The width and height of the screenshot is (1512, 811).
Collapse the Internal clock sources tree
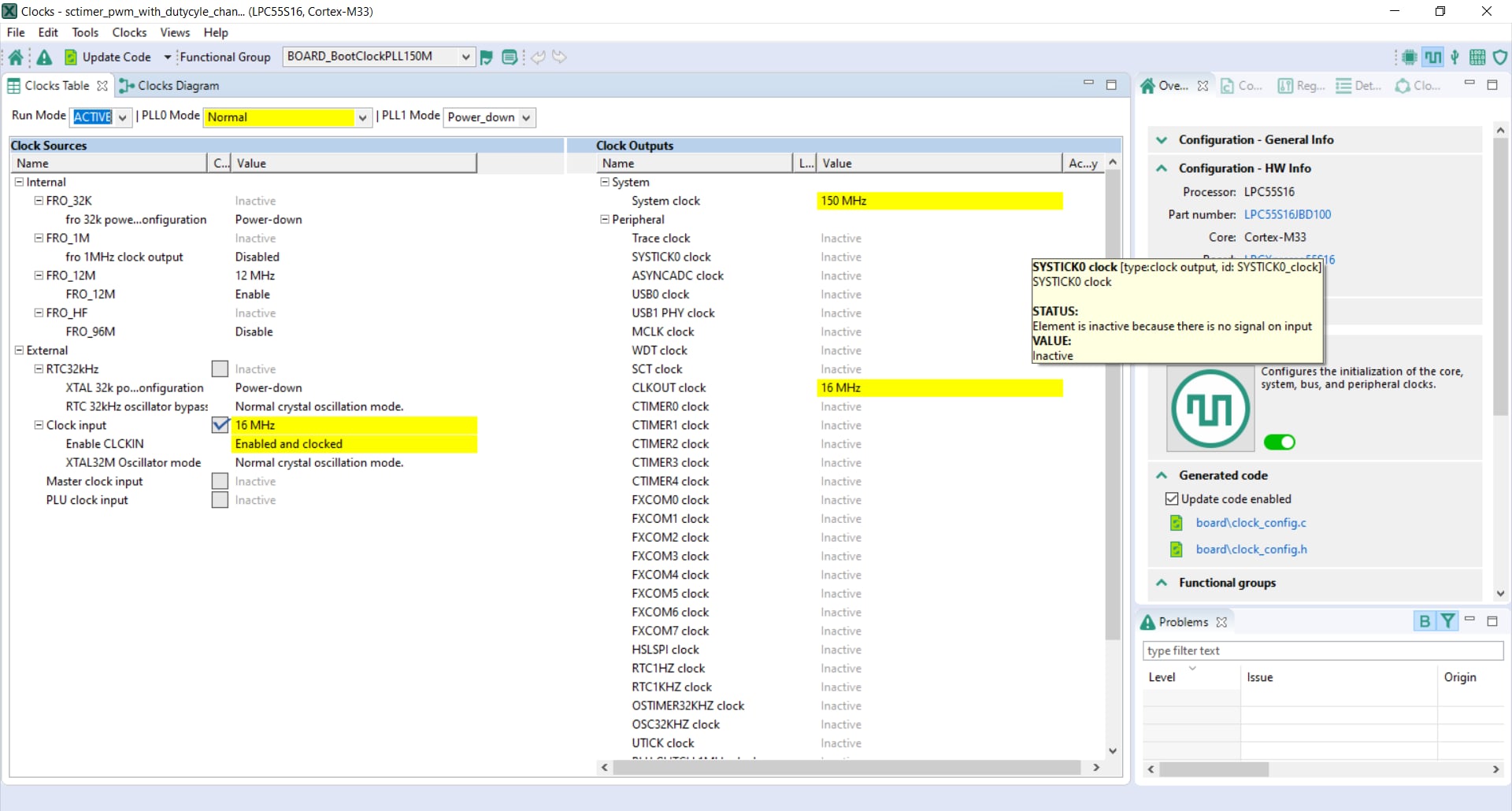pyautogui.click(x=19, y=182)
